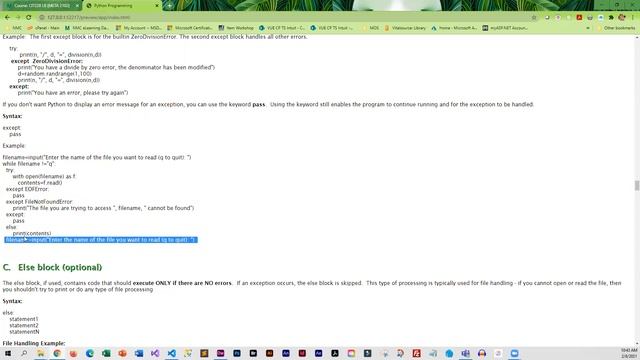Open Chrome extensions puzzle icon
Viewport: 640px width, 360px height.
pos(611,18)
